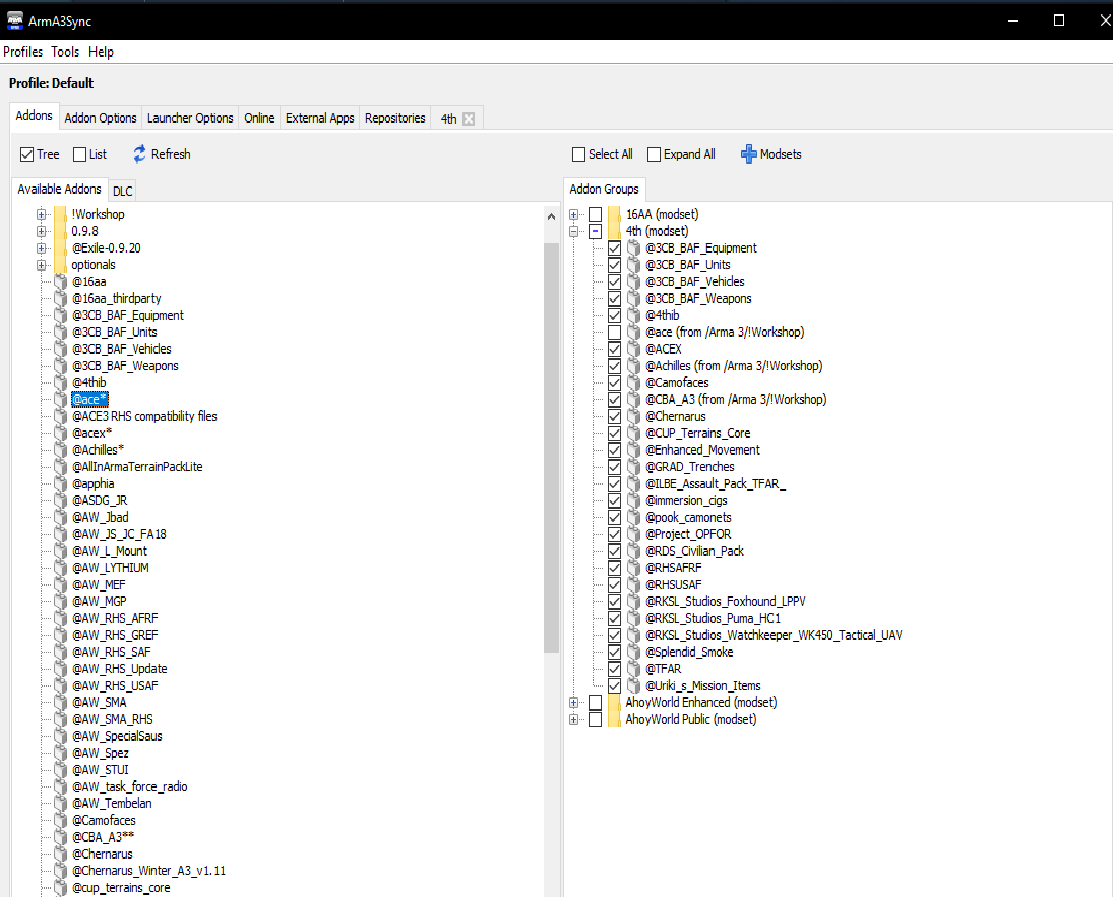Toggle the Tree view checkbox
The image size is (1113, 897).
pyautogui.click(x=27, y=154)
